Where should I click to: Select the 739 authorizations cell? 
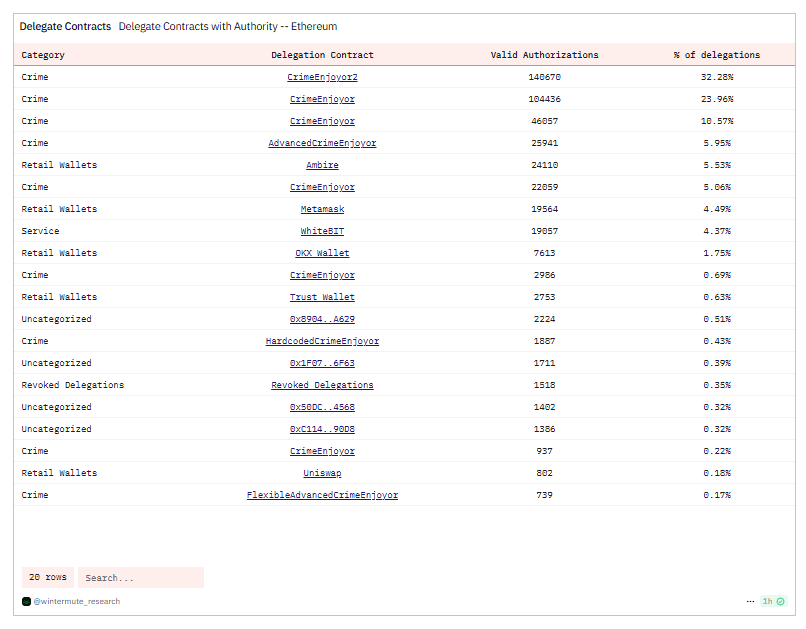coord(544,495)
